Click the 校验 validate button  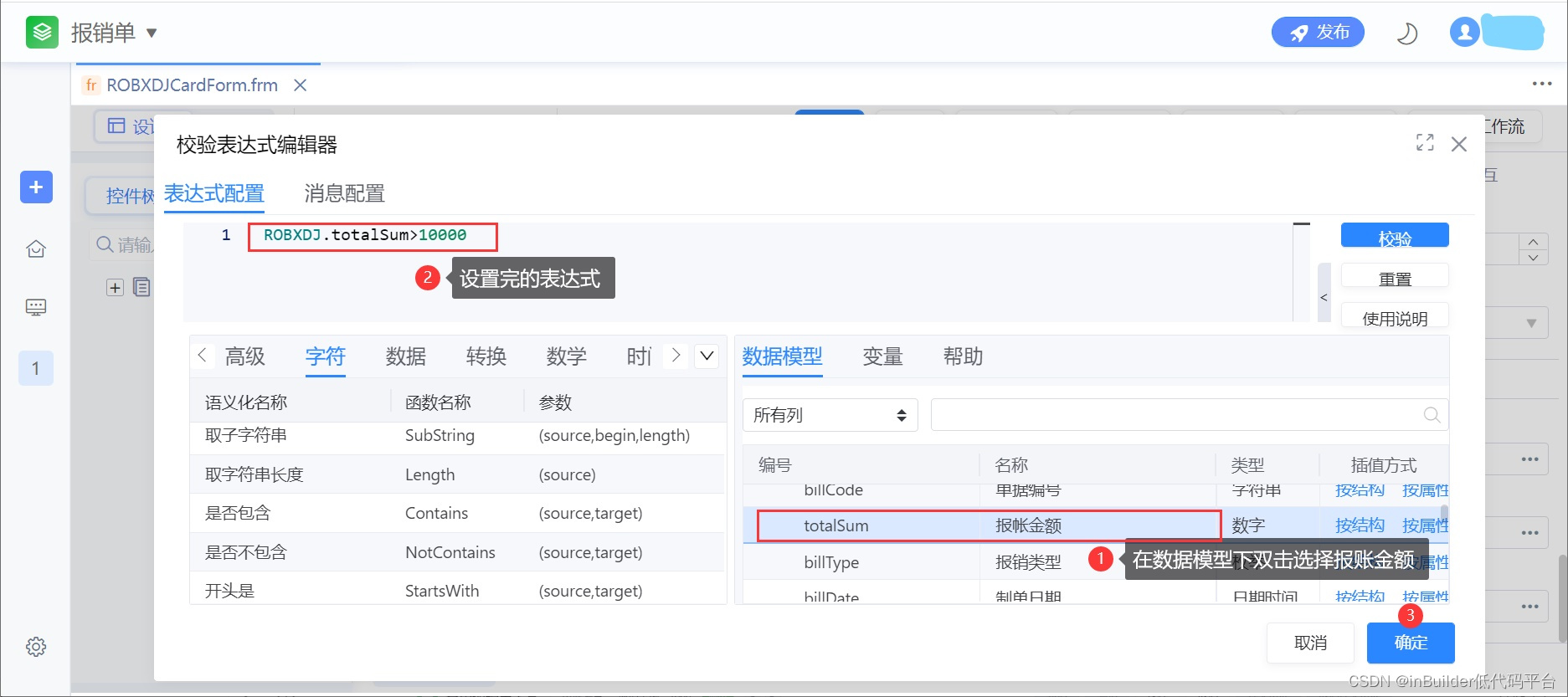(1395, 235)
